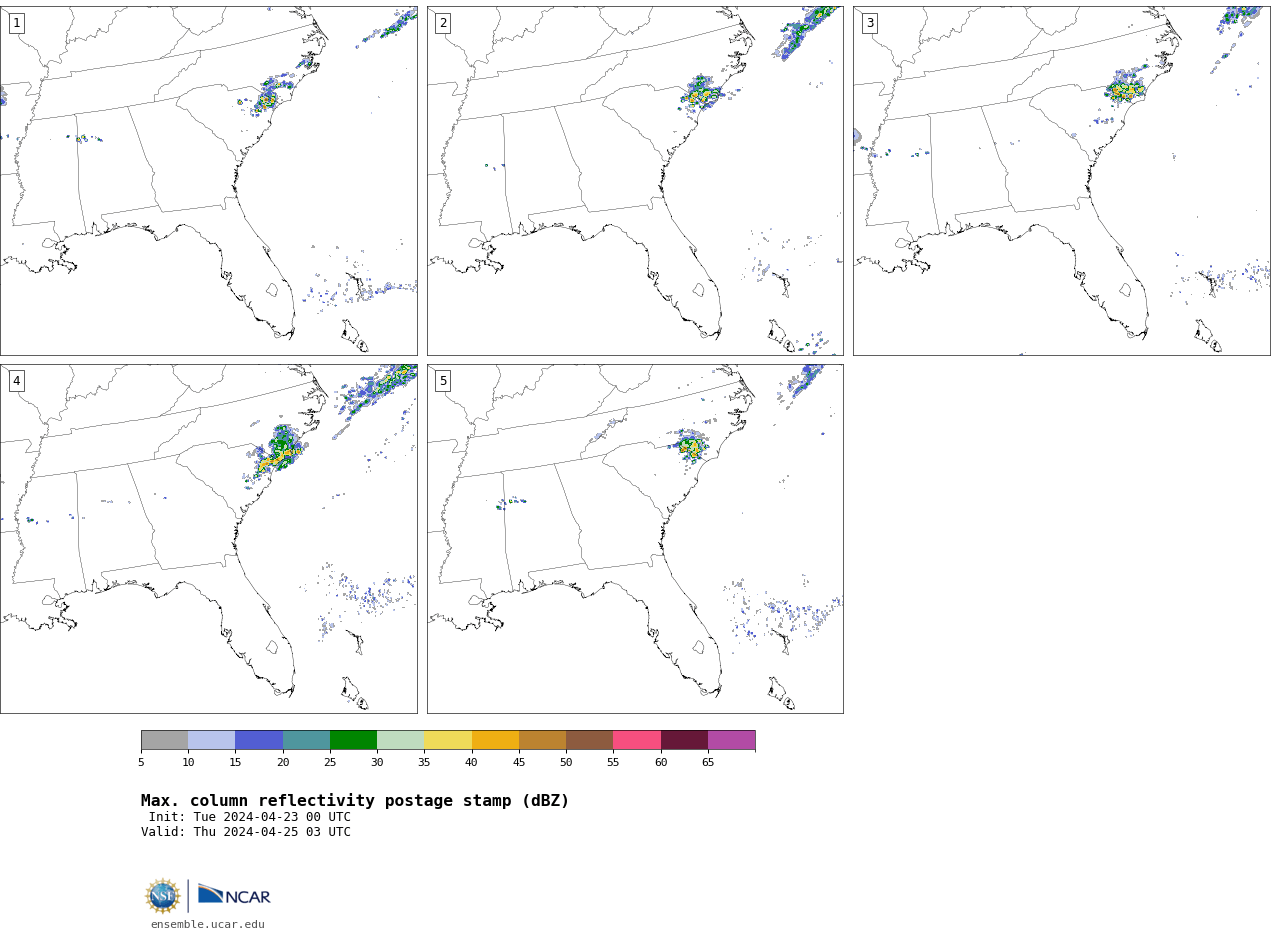Select the orange 40-45 dBZ swatch
The height and width of the screenshot is (936, 1280).
pyautogui.click(x=495, y=740)
